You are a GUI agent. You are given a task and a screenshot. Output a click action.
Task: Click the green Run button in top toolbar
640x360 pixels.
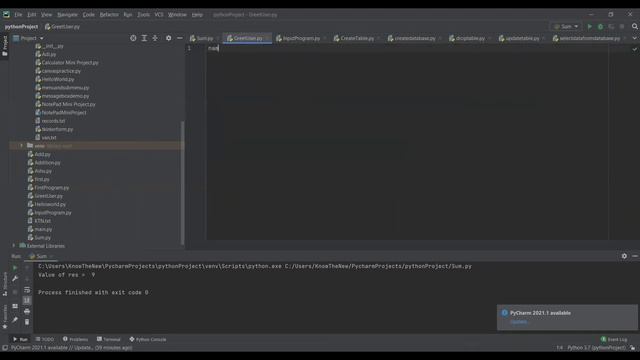(589, 27)
